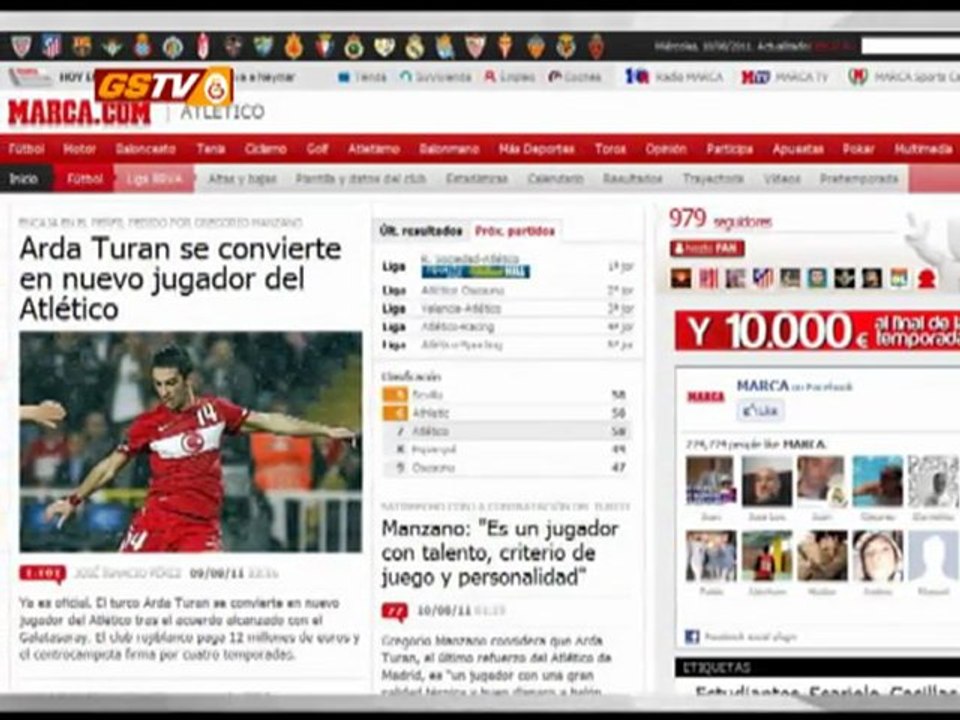Click the Atlético row in Clasificación table
The image size is (960, 720).
(507, 431)
